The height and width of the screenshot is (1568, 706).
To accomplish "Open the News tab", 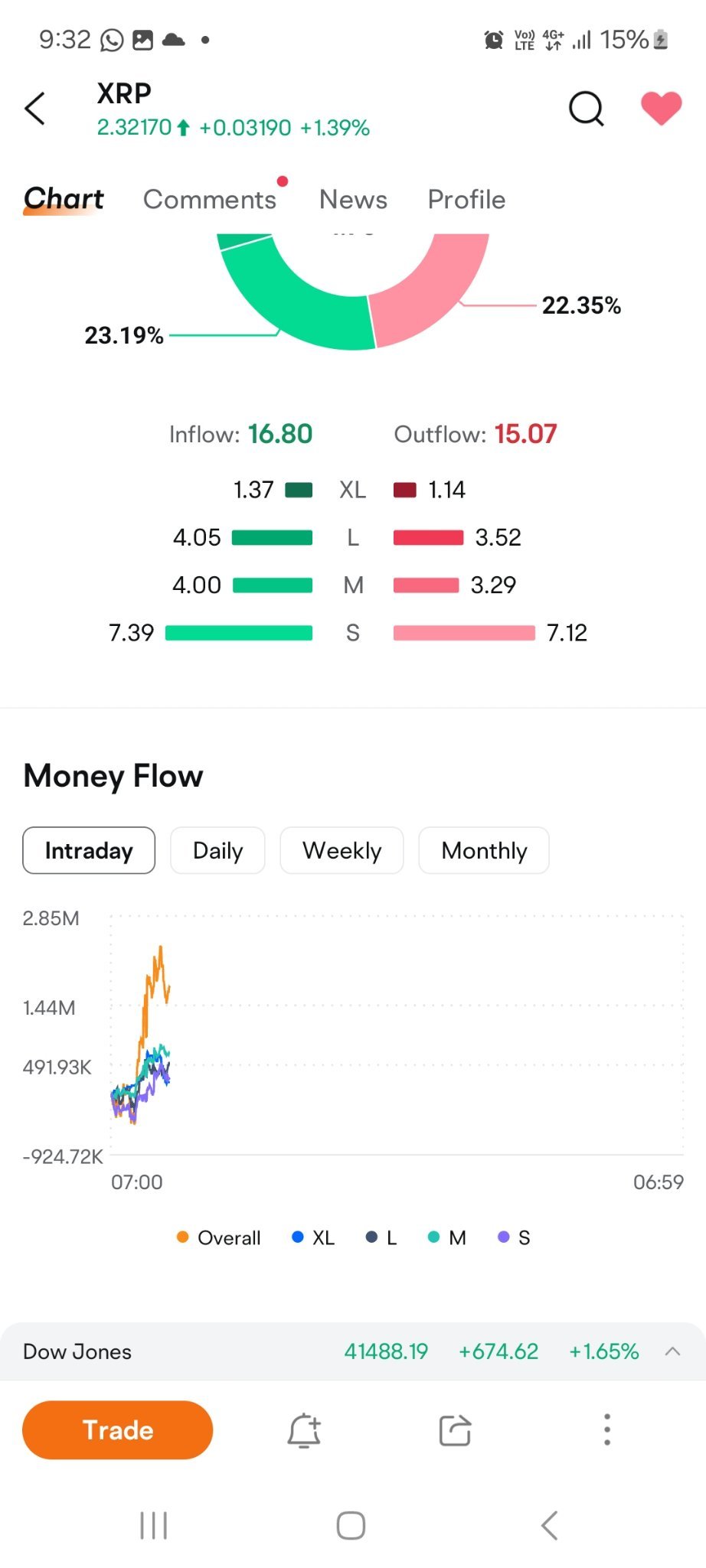I will tap(353, 199).
